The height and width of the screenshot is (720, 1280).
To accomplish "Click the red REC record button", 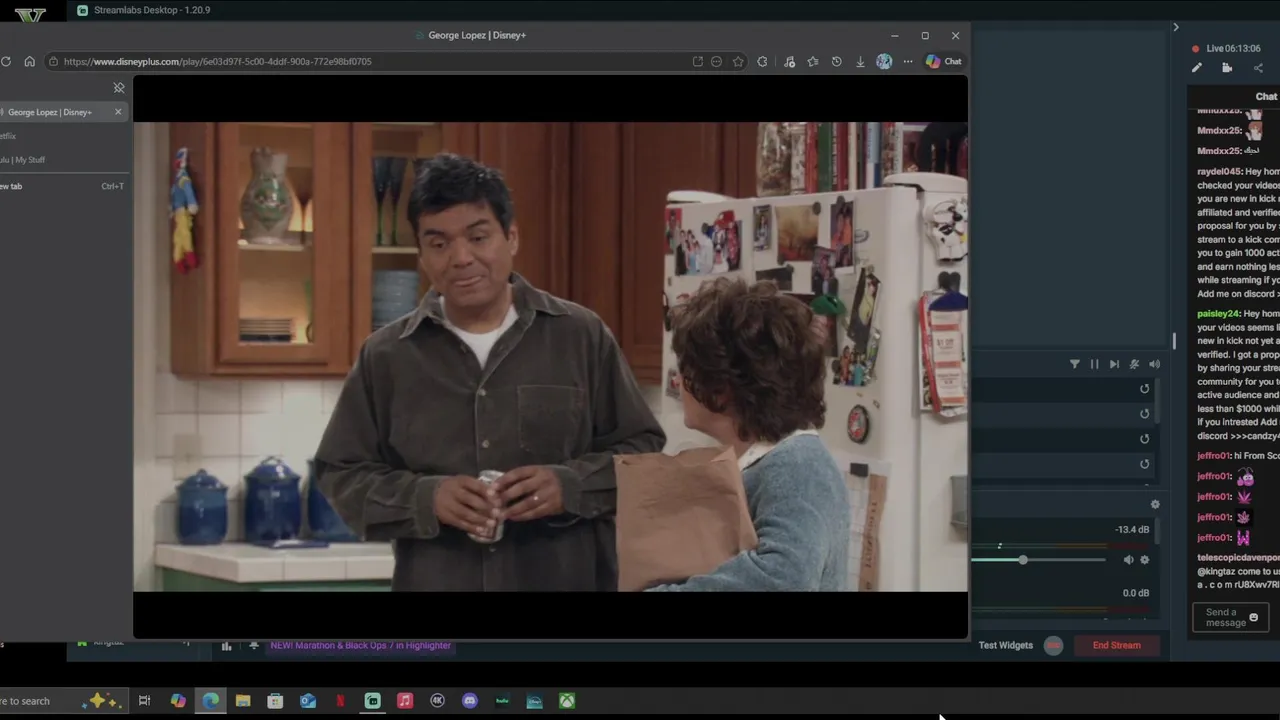I will (x=1053, y=645).
